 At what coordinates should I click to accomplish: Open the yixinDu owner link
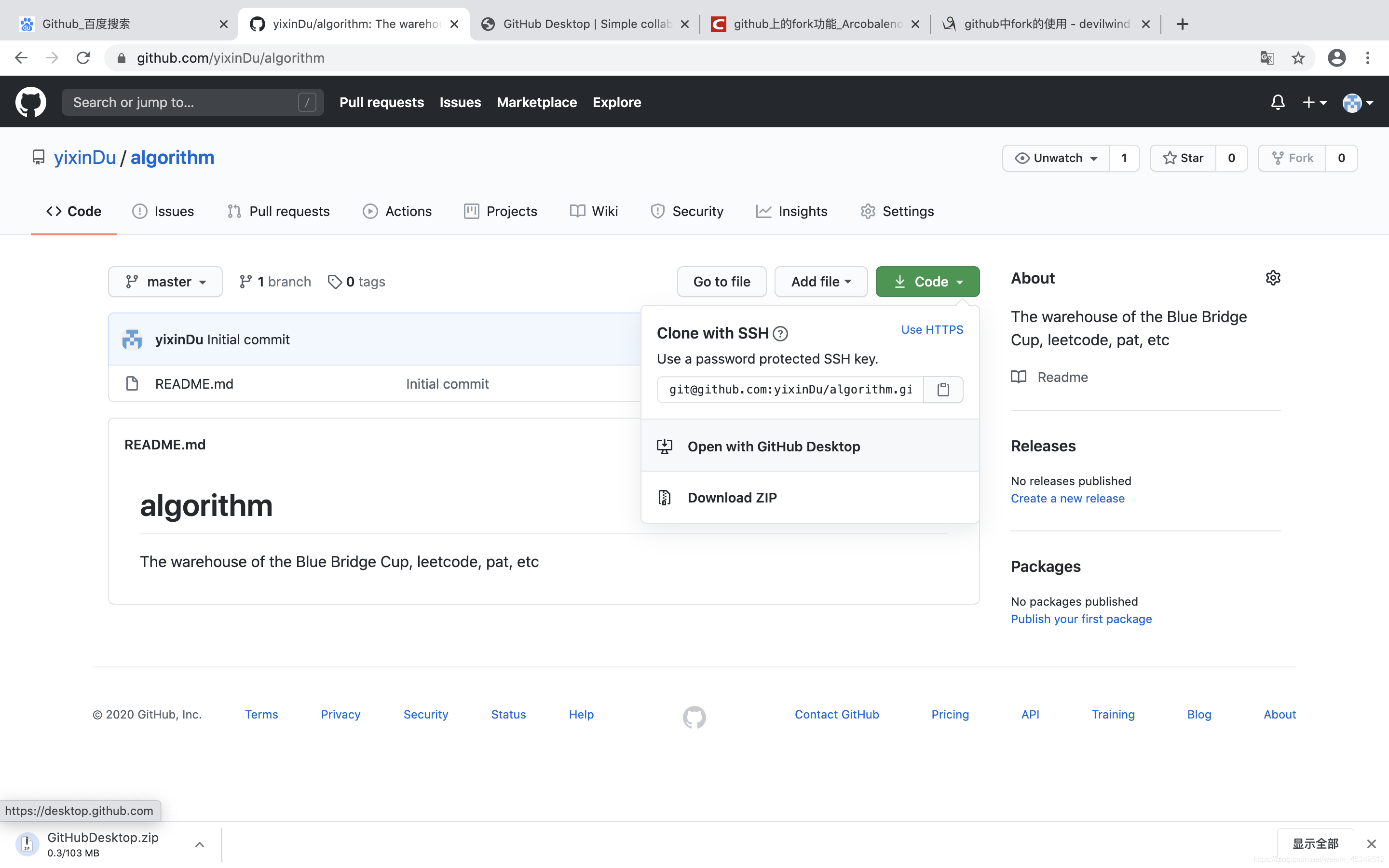pyautogui.click(x=85, y=157)
